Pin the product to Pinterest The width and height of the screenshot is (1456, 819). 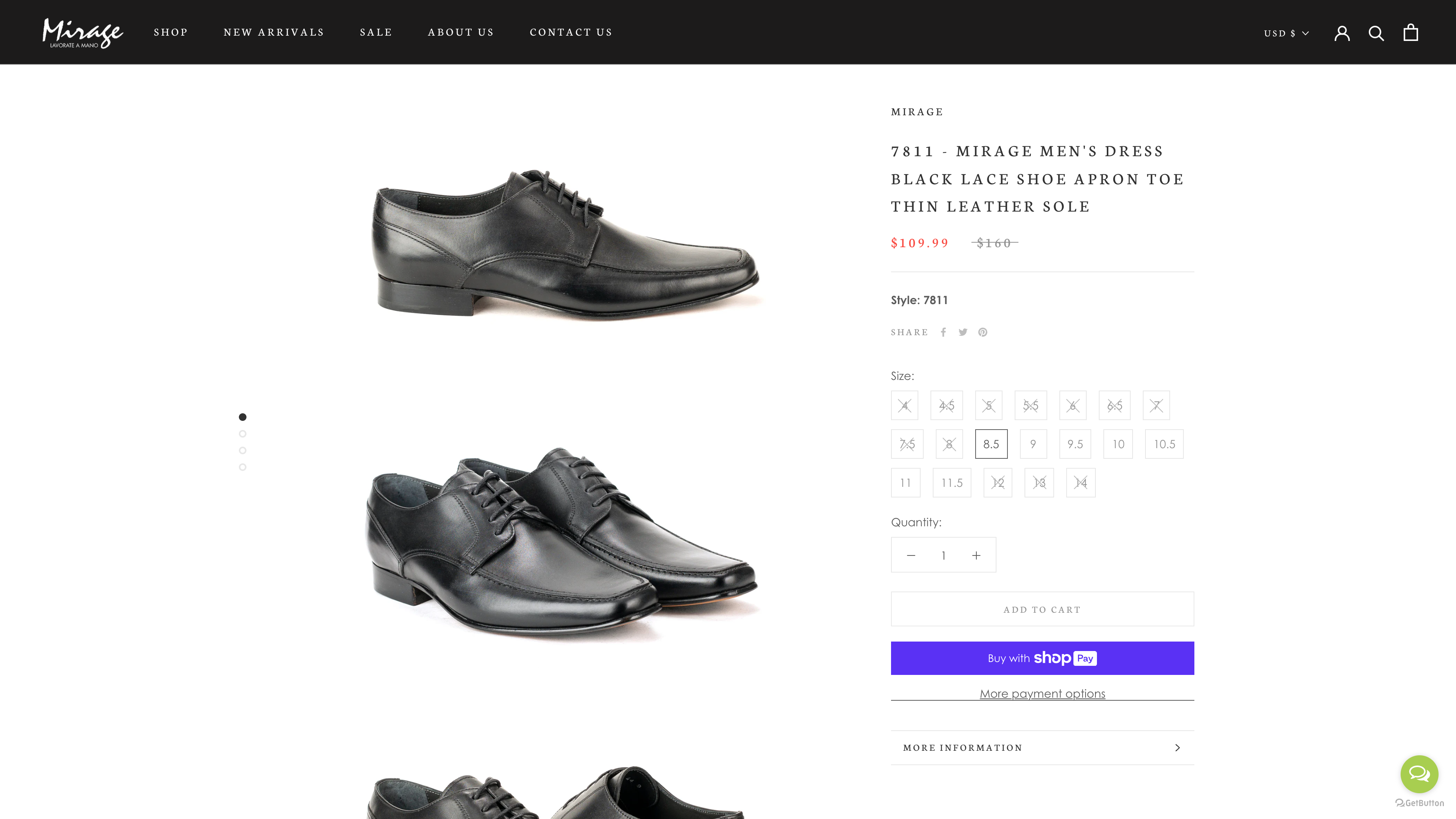982,333
